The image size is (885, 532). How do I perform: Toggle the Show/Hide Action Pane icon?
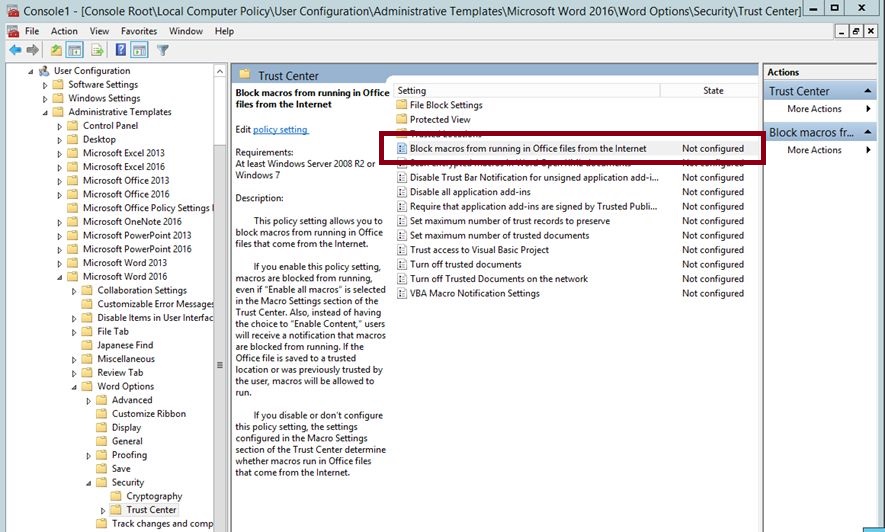[140, 50]
